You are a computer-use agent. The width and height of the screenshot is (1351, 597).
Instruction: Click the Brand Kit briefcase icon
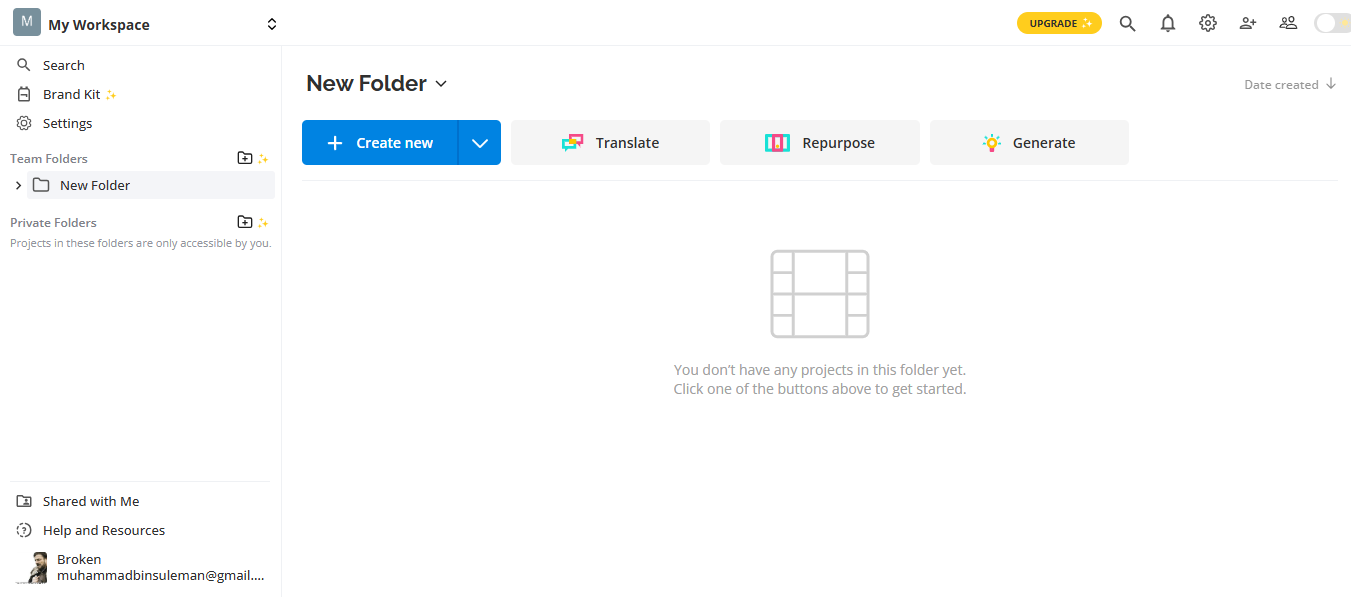pyautogui.click(x=24, y=94)
